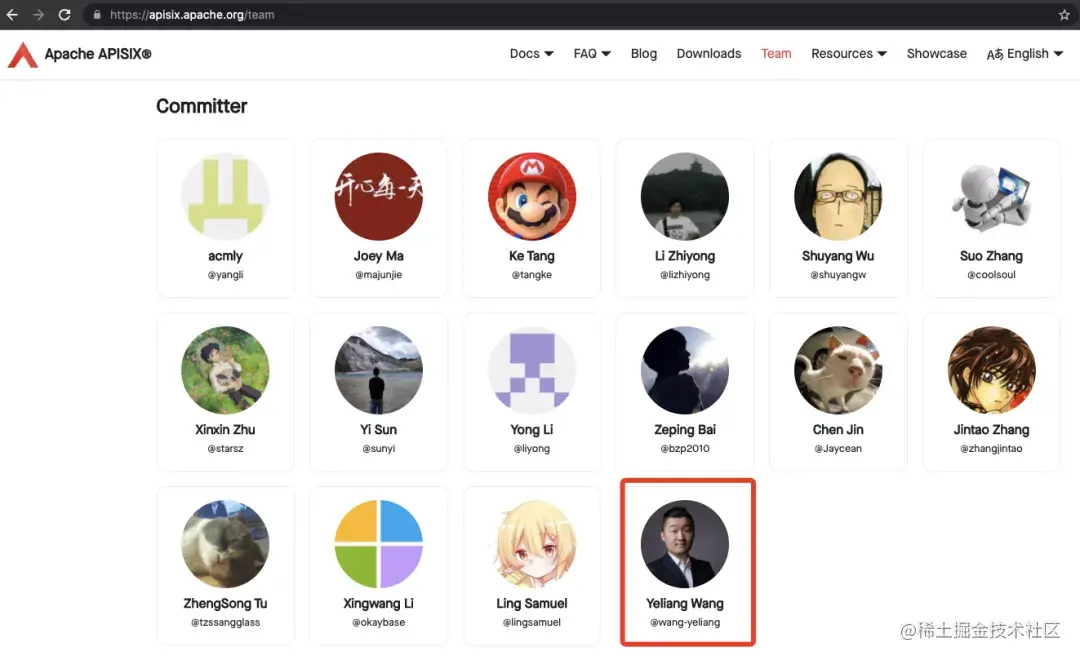Click the Jintao Zhang name
The height and width of the screenshot is (660, 1080).
click(x=991, y=429)
